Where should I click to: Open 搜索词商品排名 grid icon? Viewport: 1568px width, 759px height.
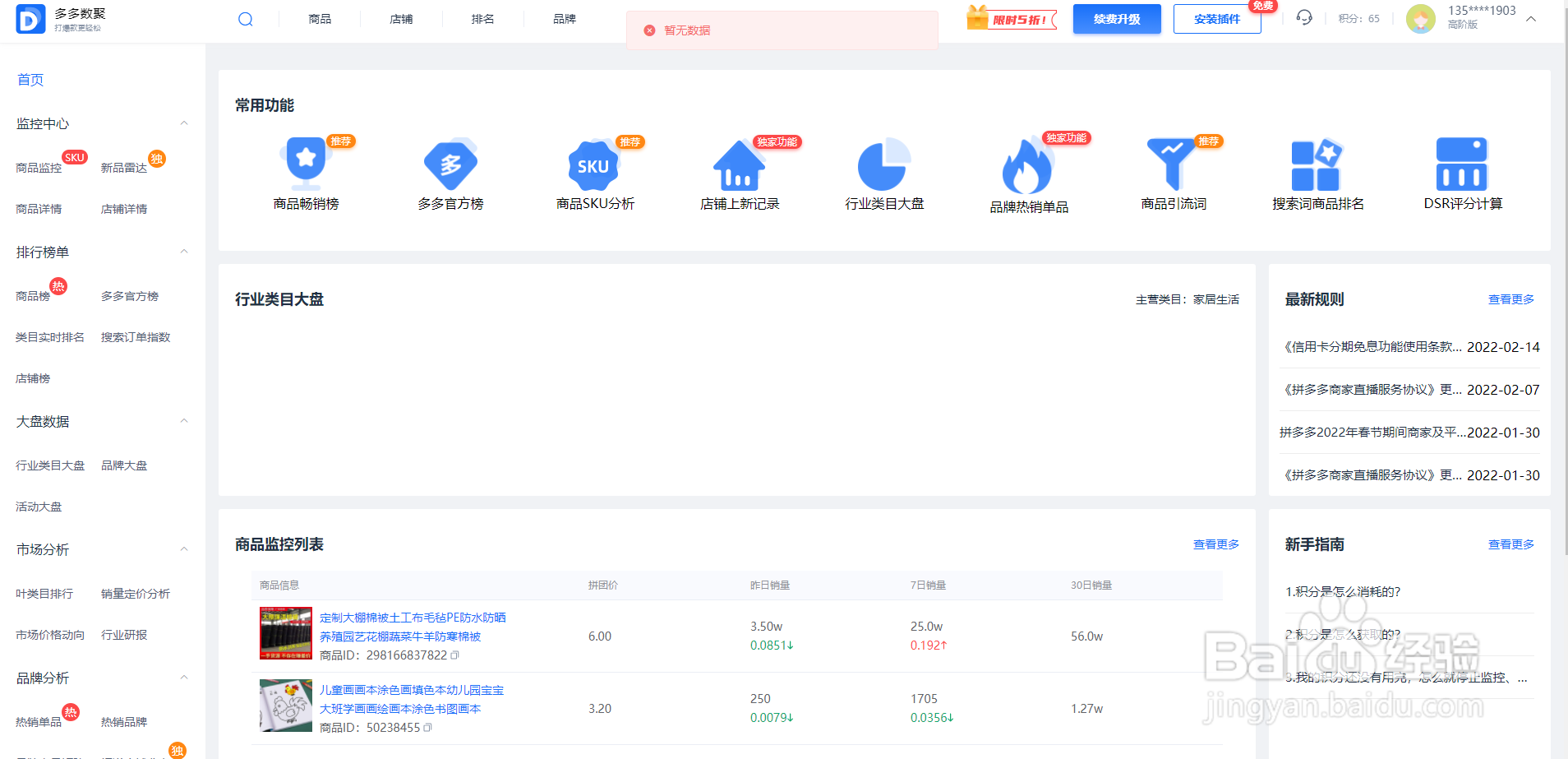pos(1317,164)
